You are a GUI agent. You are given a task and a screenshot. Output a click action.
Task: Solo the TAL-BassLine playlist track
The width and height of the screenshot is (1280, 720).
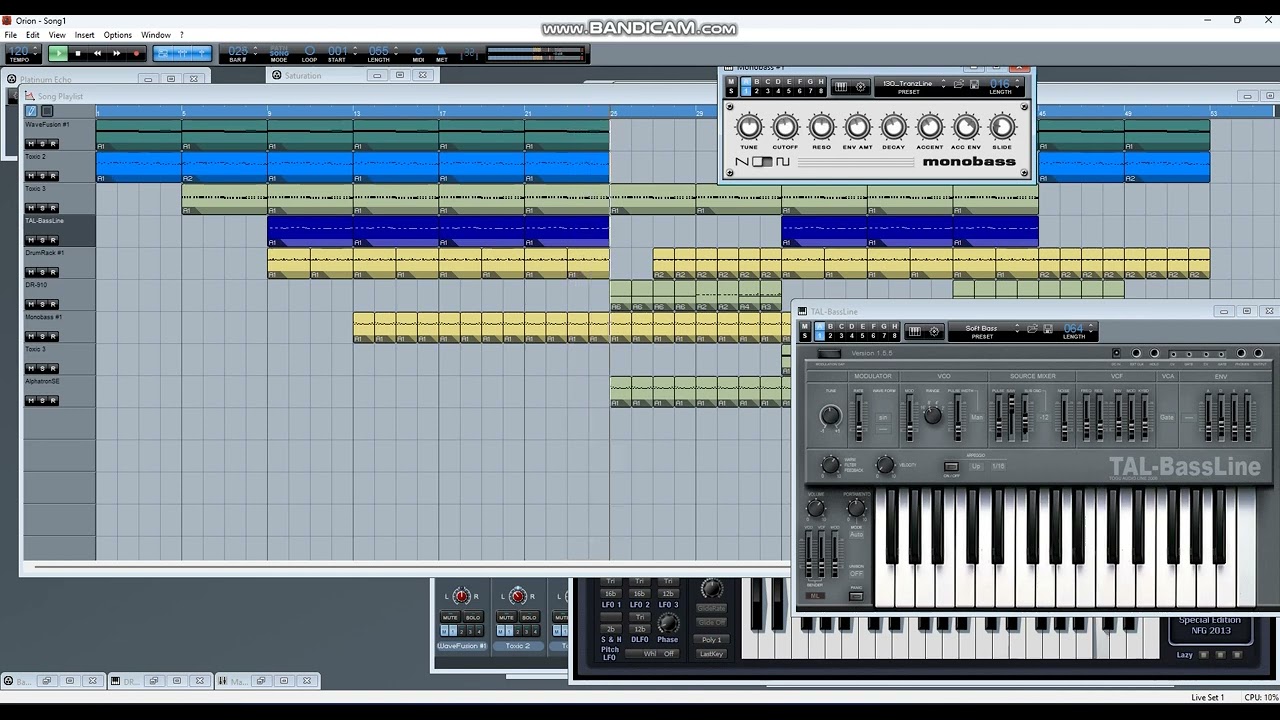pos(42,240)
